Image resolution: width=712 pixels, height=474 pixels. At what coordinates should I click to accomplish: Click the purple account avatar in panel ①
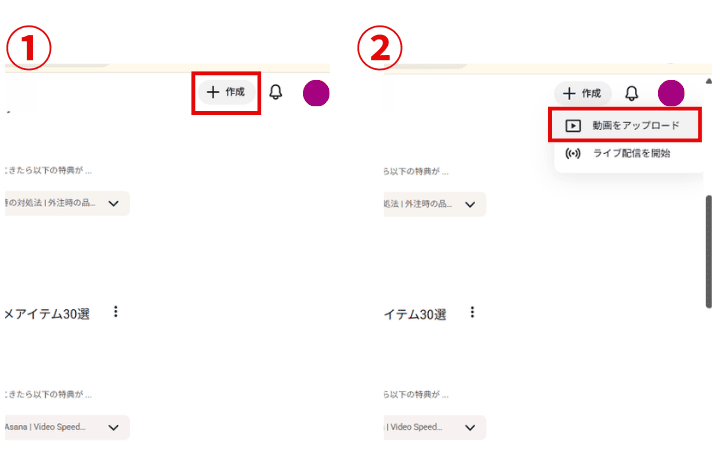point(316,93)
